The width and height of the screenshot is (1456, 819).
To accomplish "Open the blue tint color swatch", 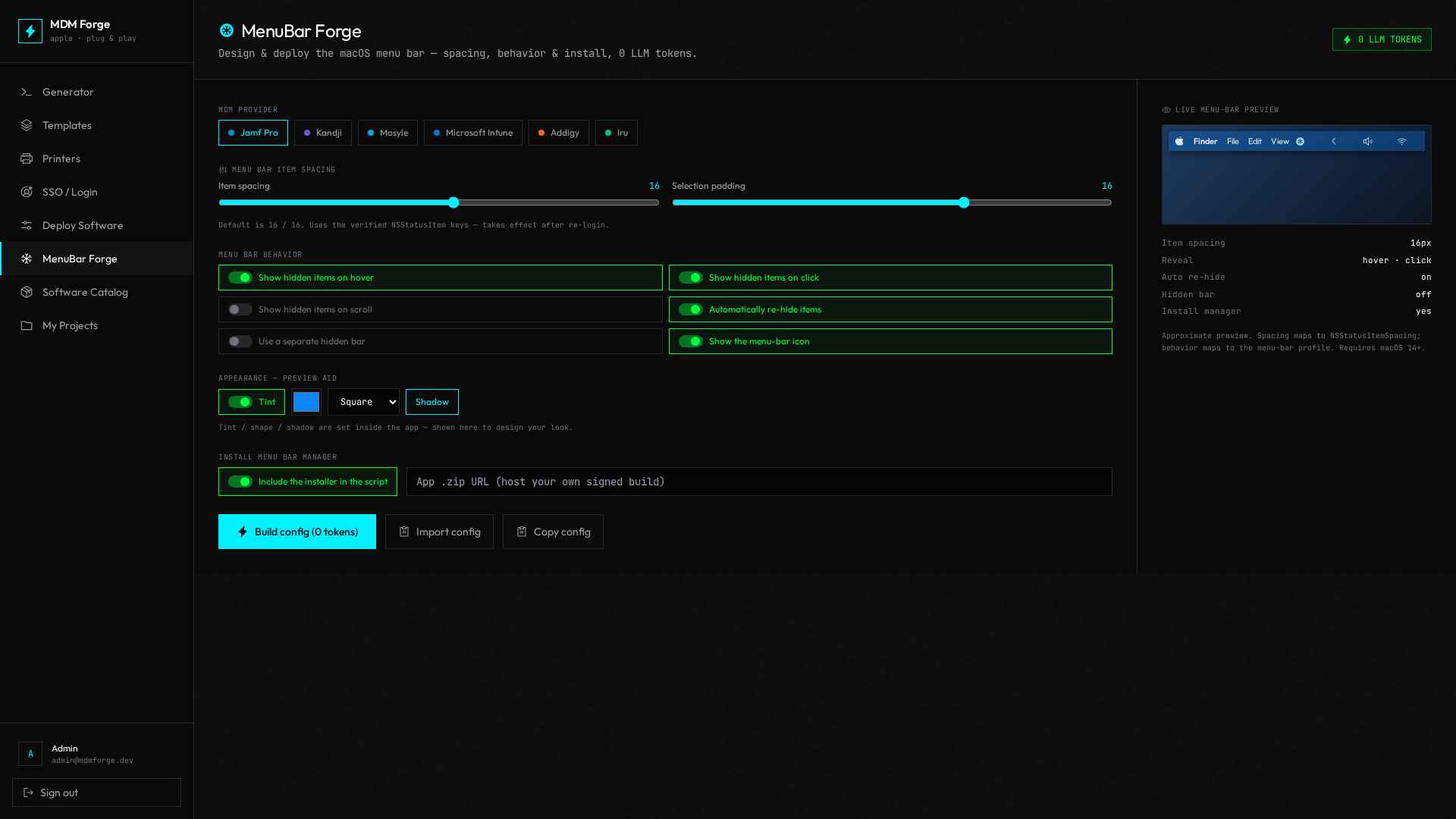I will [x=306, y=402].
